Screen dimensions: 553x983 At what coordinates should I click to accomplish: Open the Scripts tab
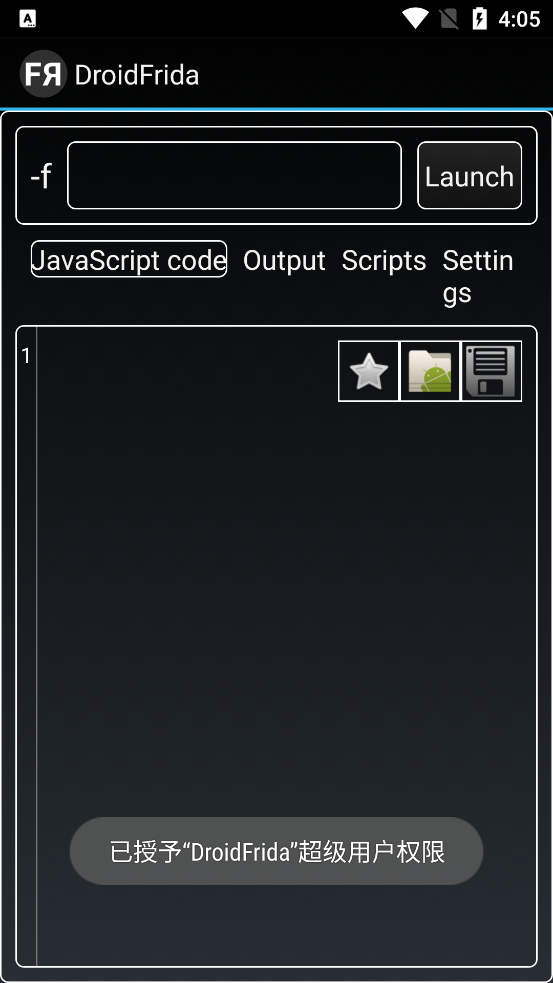click(384, 261)
